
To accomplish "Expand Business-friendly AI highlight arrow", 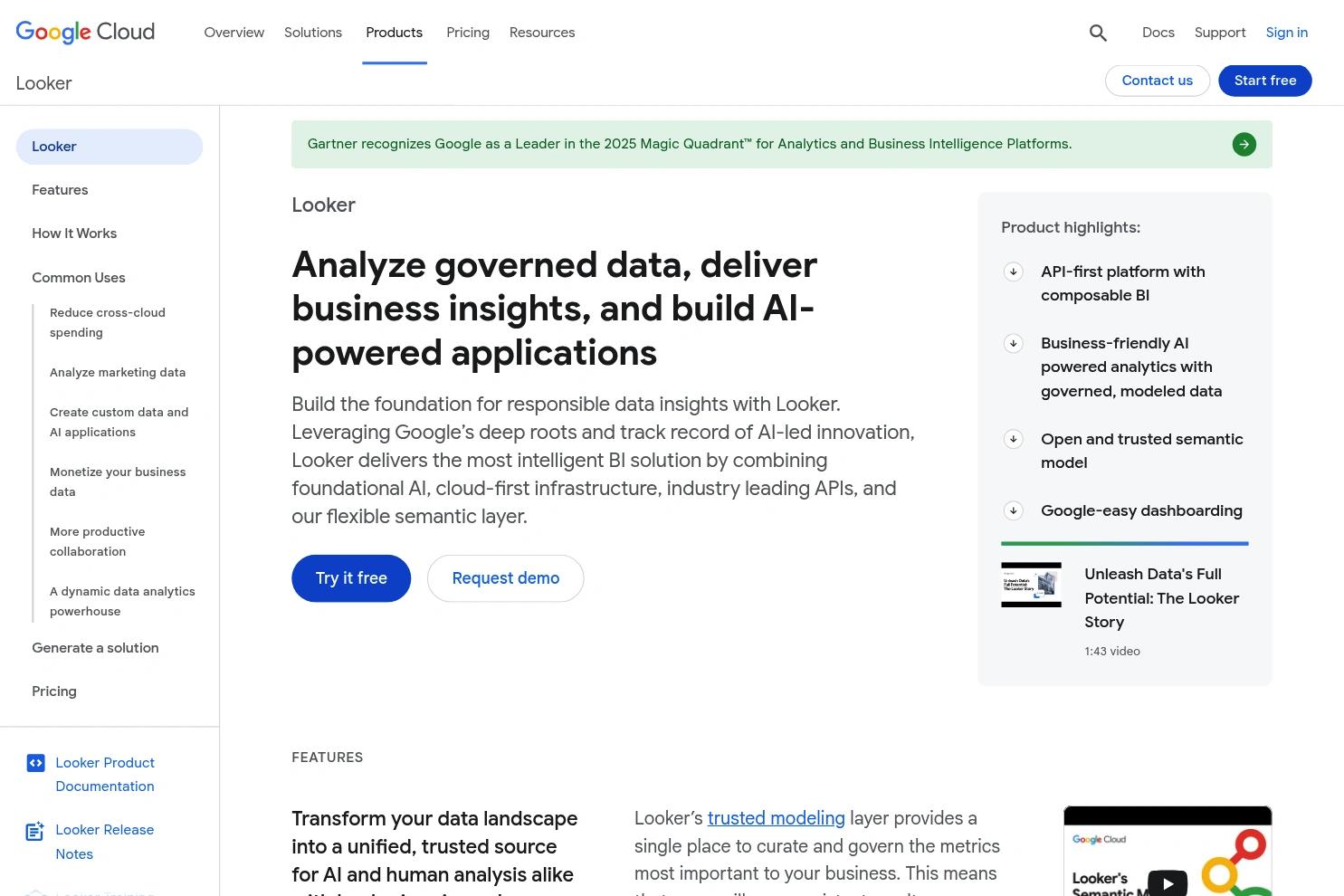I will [1013, 343].
